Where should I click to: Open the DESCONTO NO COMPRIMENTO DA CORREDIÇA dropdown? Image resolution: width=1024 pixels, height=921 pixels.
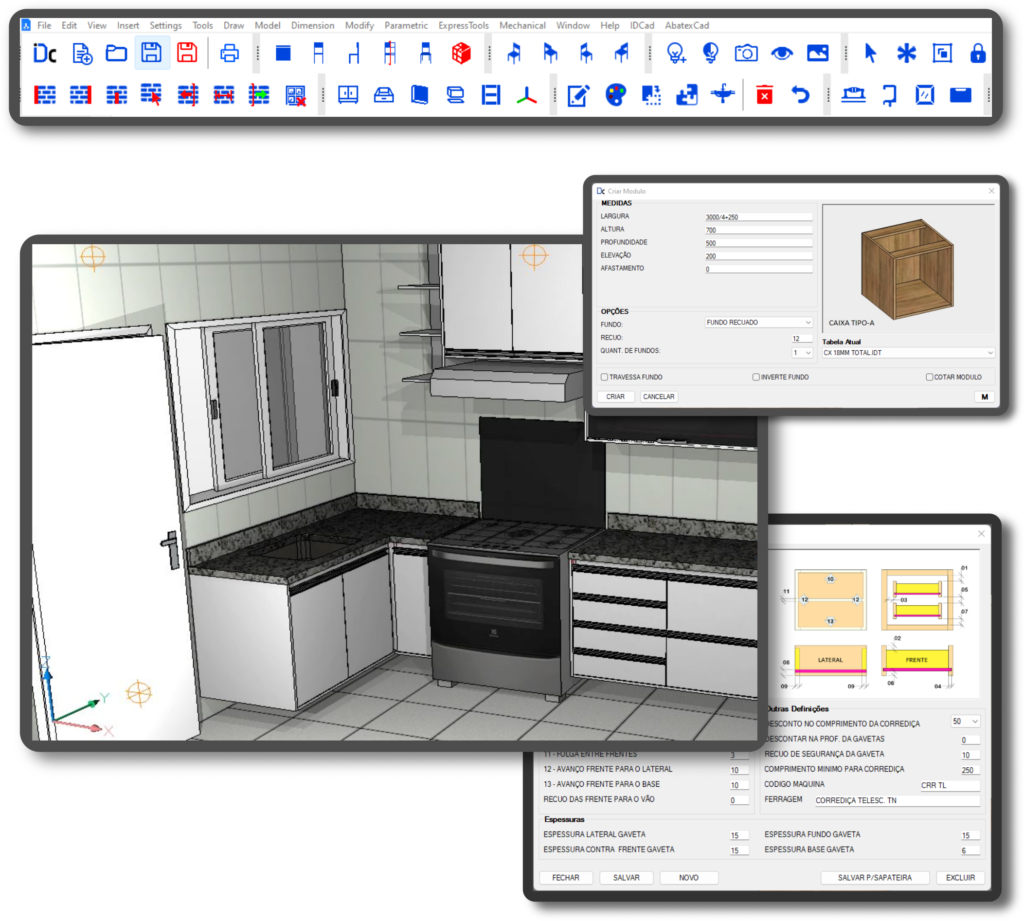pos(965,722)
